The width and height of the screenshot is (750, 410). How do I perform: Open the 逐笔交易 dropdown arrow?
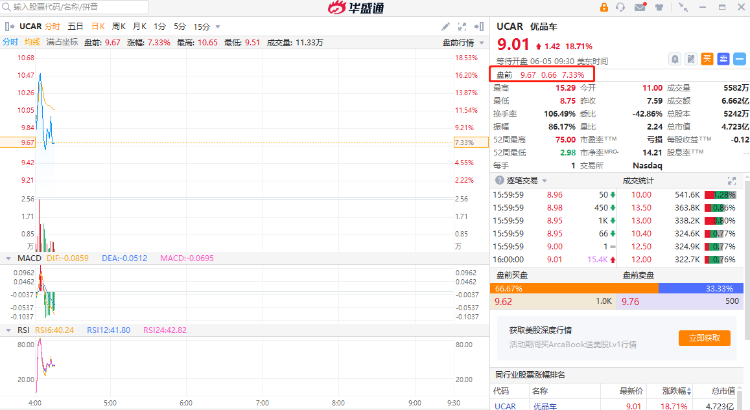544,181
